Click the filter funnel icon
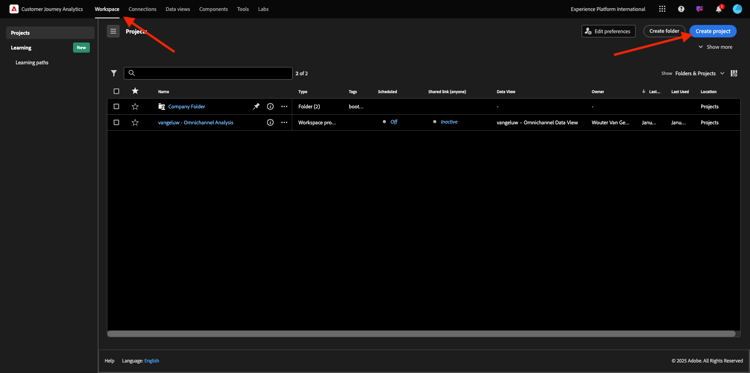This screenshot has height=373, width=750. tap(114, 73)
